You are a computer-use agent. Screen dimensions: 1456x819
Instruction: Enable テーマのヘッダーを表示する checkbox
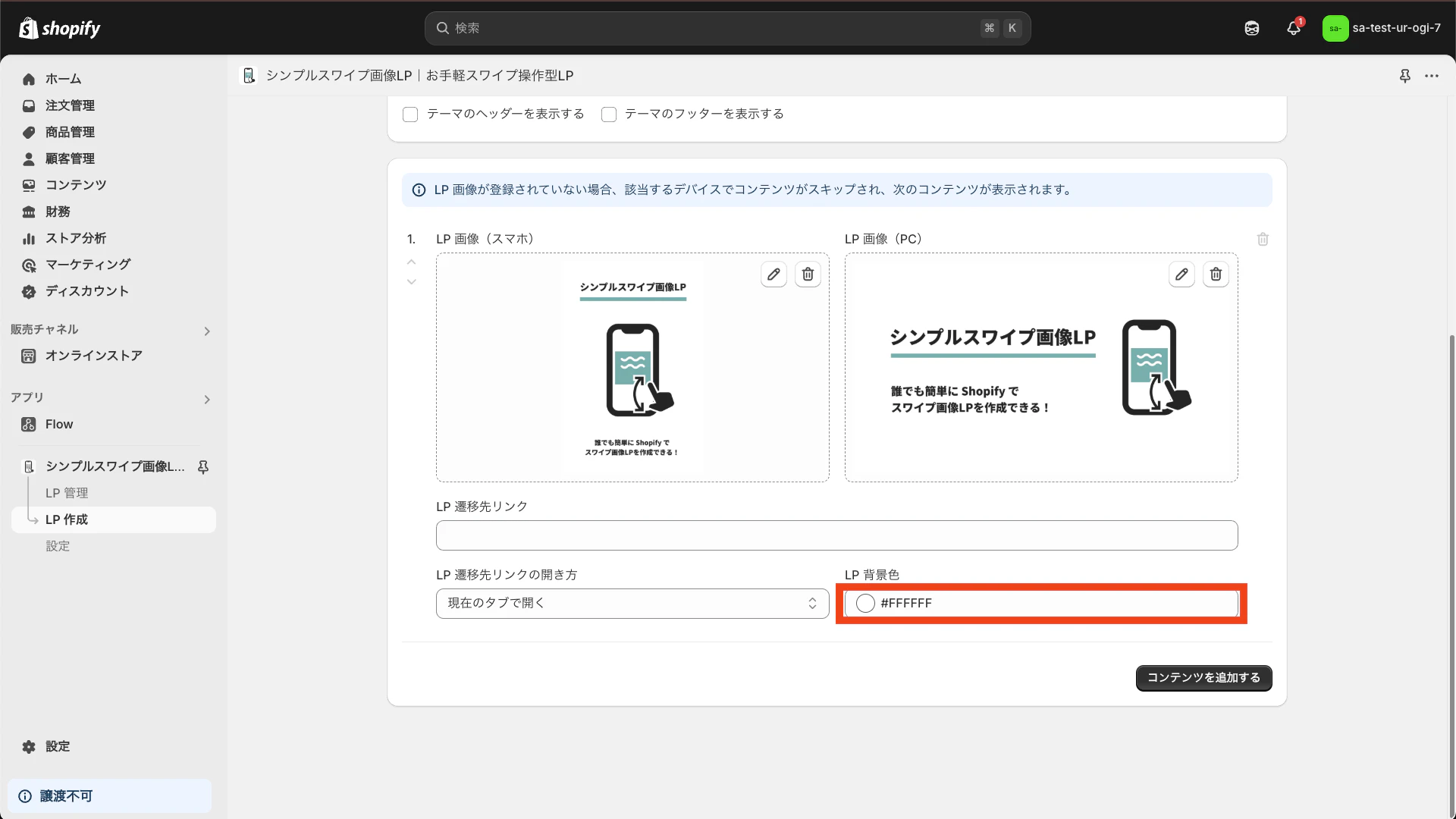pos(410,115)
